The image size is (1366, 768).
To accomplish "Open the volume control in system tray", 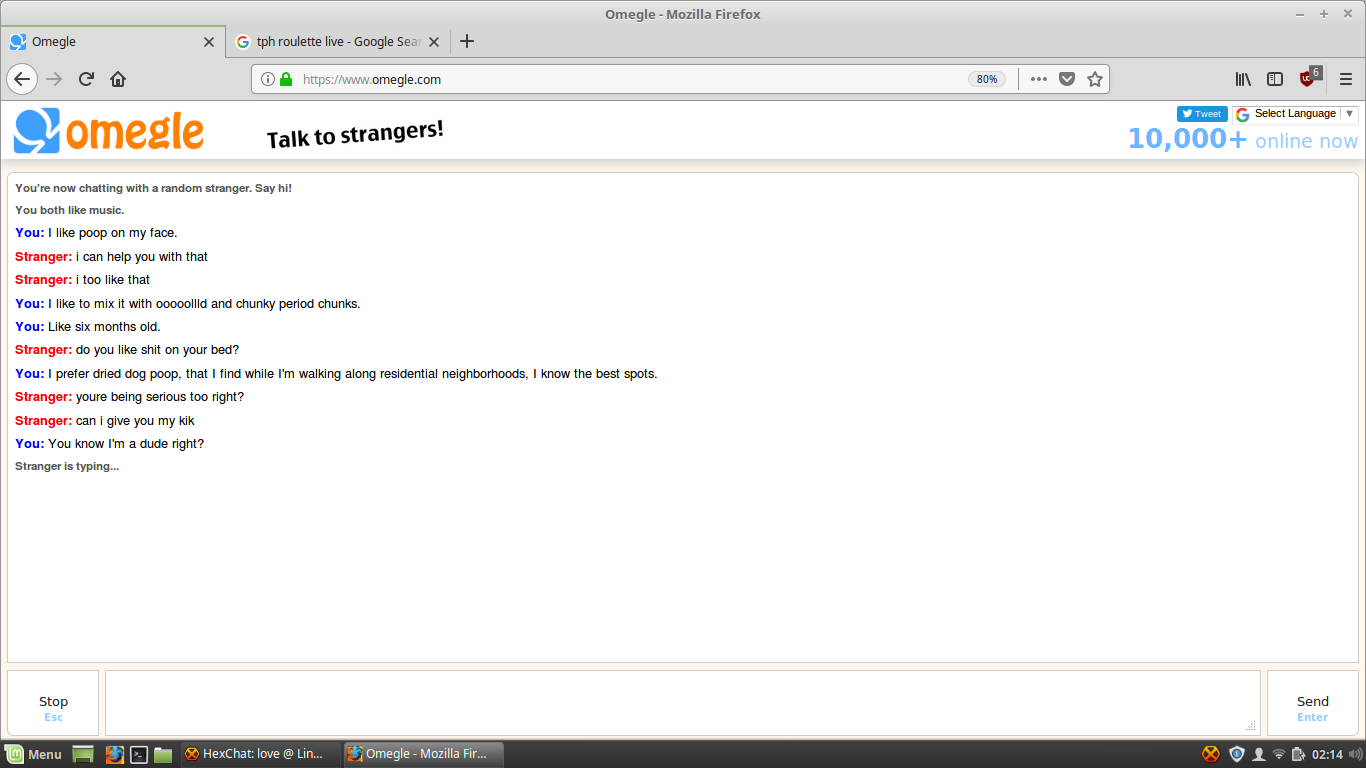I will pyautogui.click(x=1355, y=754).
